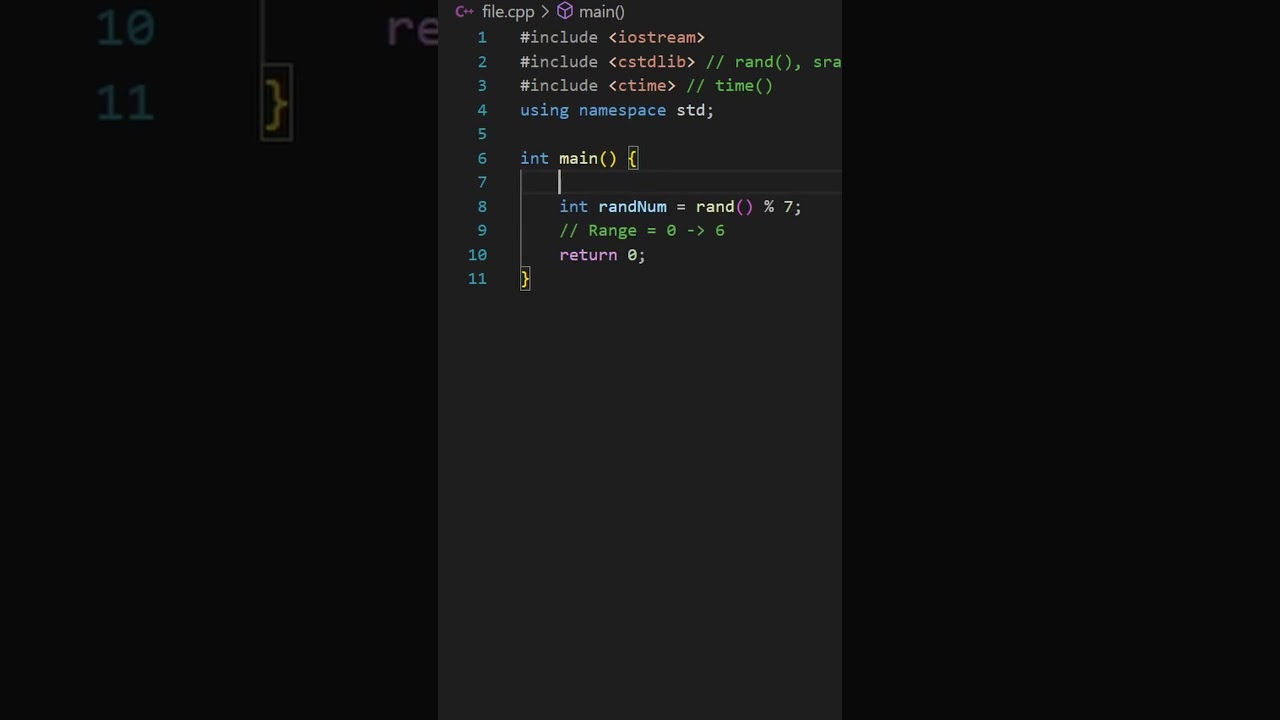Screen dimensions: 1280x720
Task: Click line number 10 in gutter
Action: pos(477,255)
